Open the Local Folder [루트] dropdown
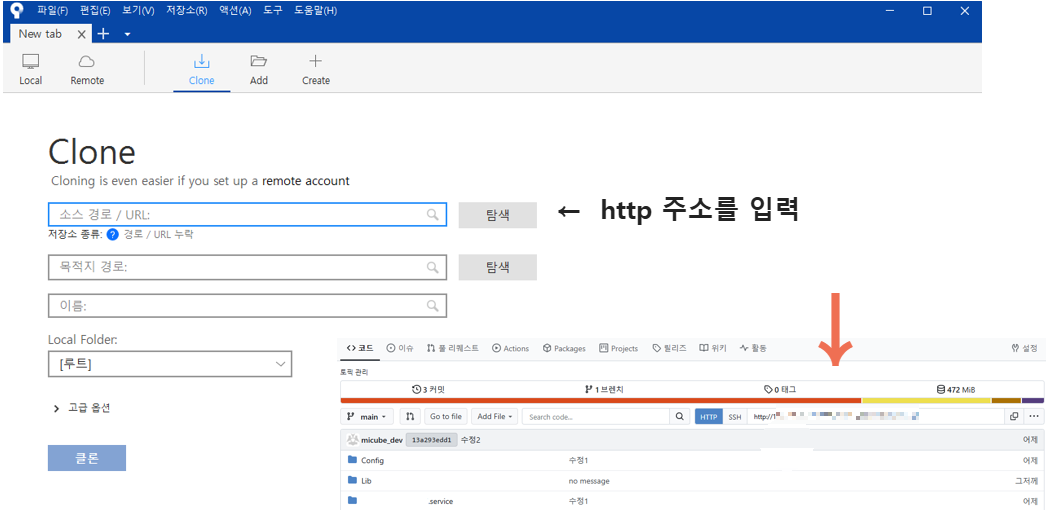The image size is (1046, 532). (170, 364)
